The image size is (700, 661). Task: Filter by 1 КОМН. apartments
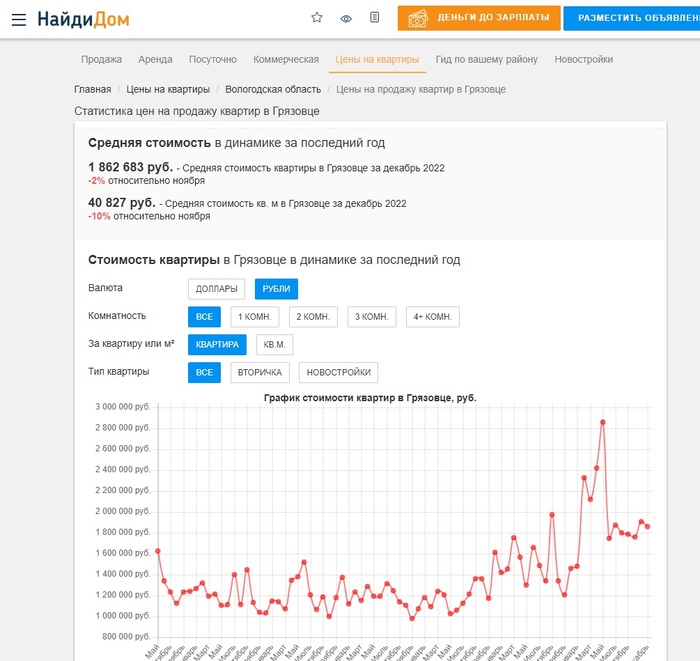point(254,317)
